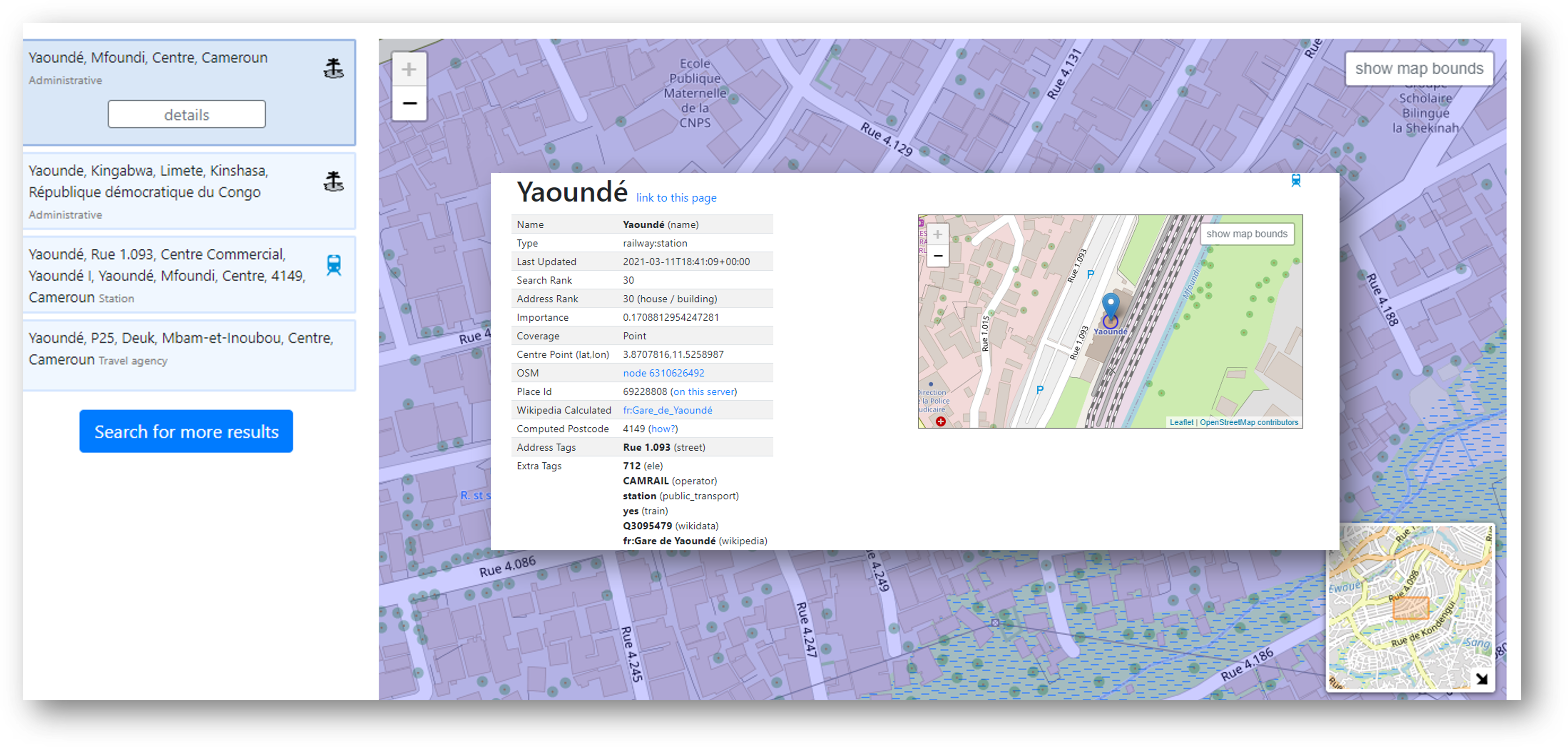Click the overview minimap thumbnail

1410,608
